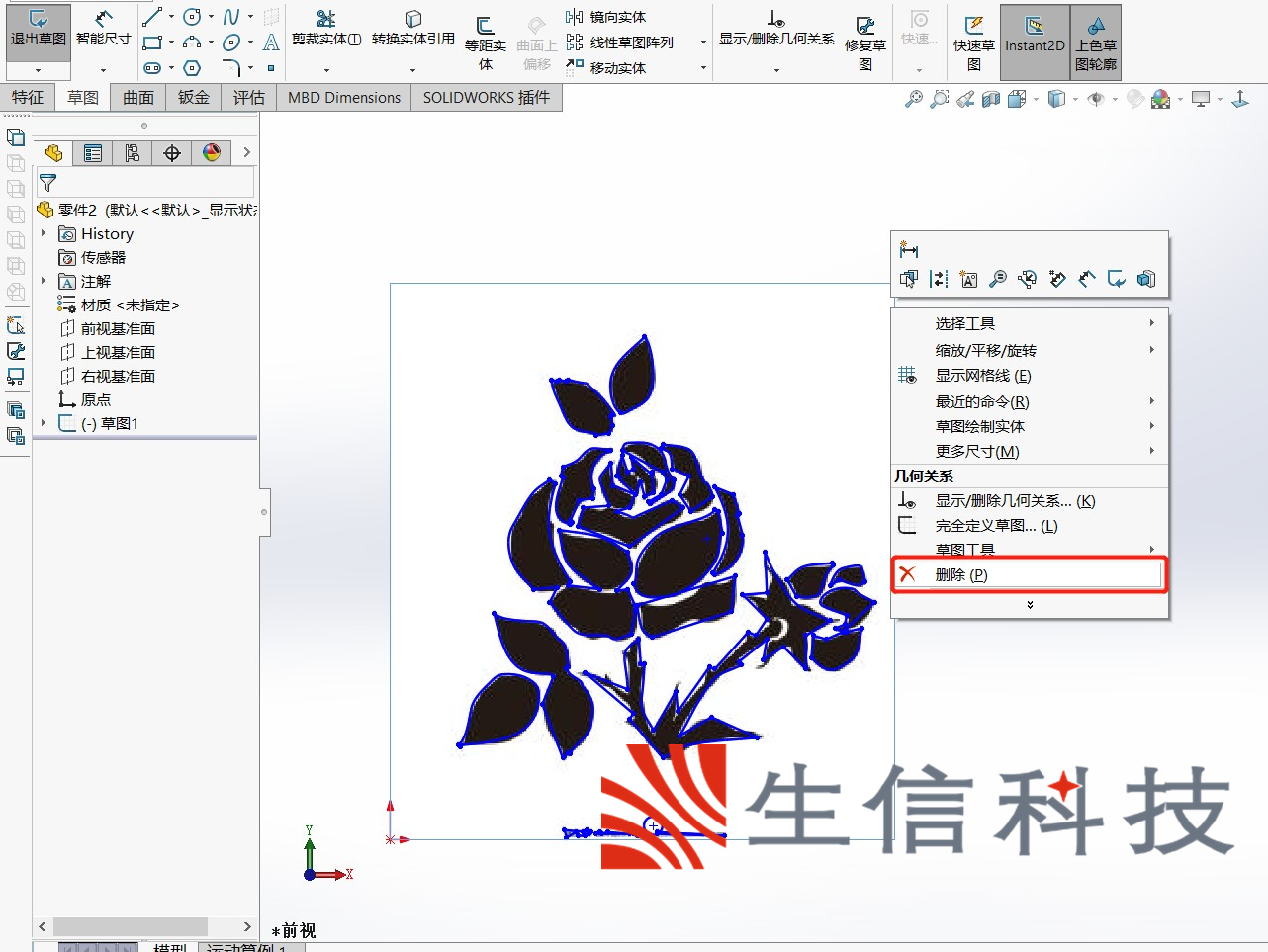Image resolution: width=1268 pixels, height=952 pixels.
Task: Click Move Entities (移动实体)
Action: (605, 68)
